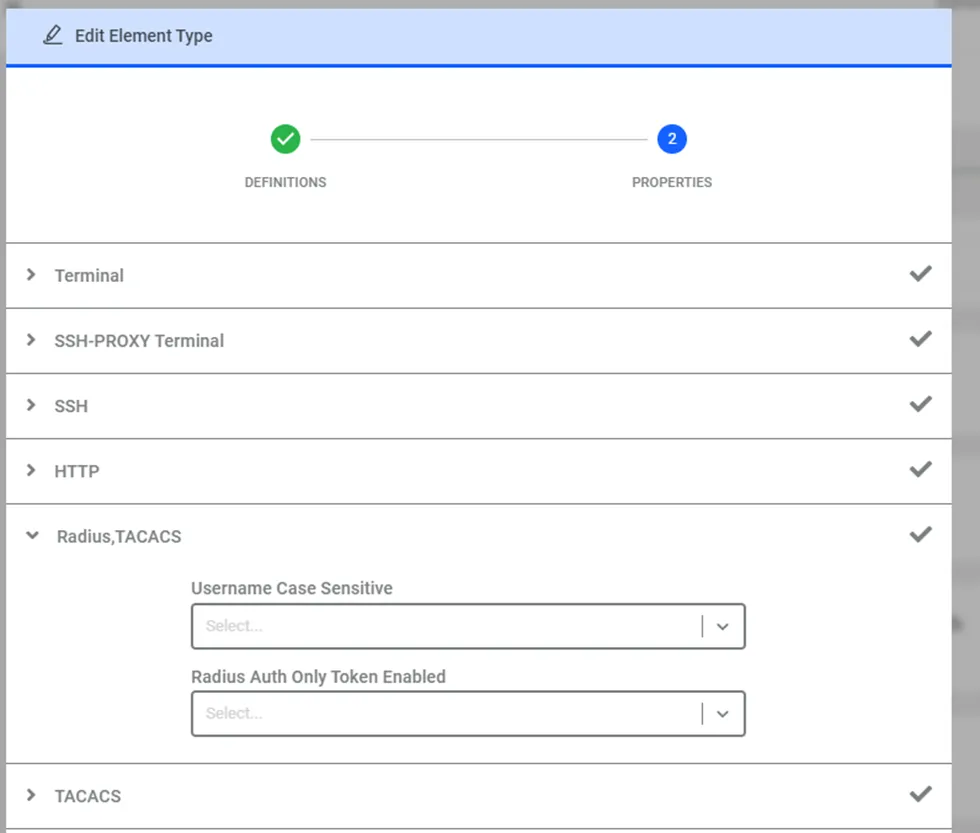Click the TACACS section title

88,796
